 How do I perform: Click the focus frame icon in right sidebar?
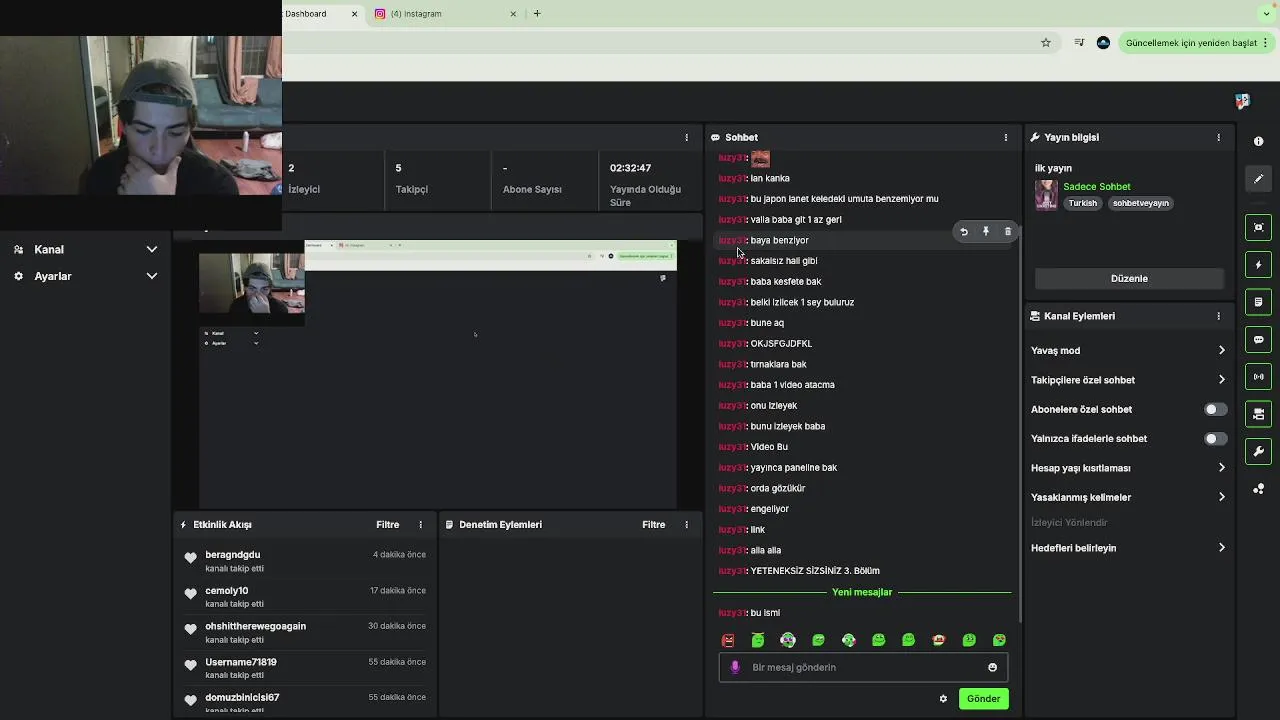point(1258,227)
